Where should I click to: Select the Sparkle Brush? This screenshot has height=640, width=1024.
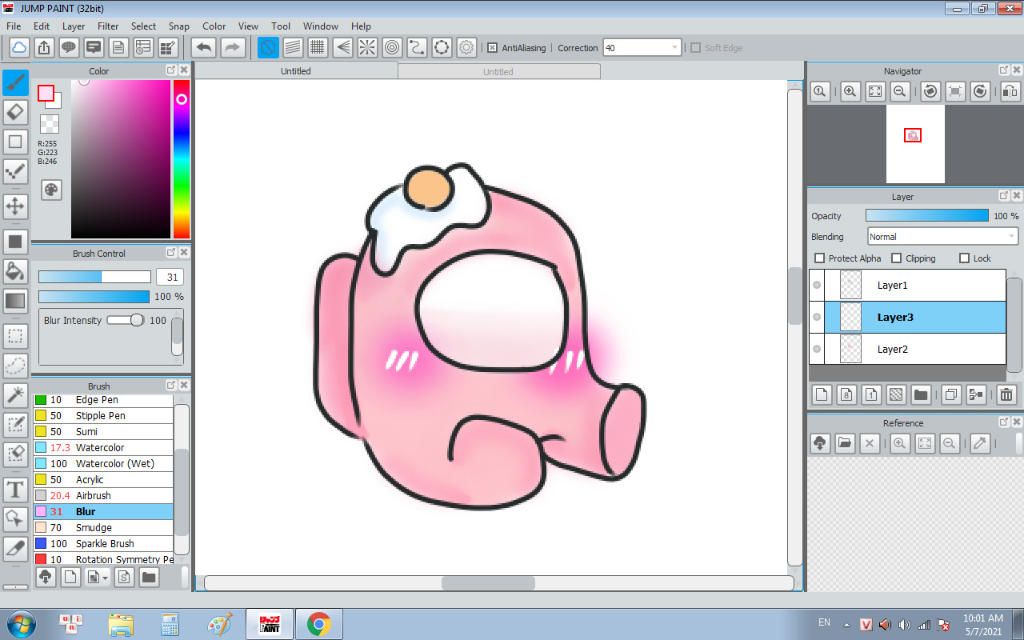(103, 543)
